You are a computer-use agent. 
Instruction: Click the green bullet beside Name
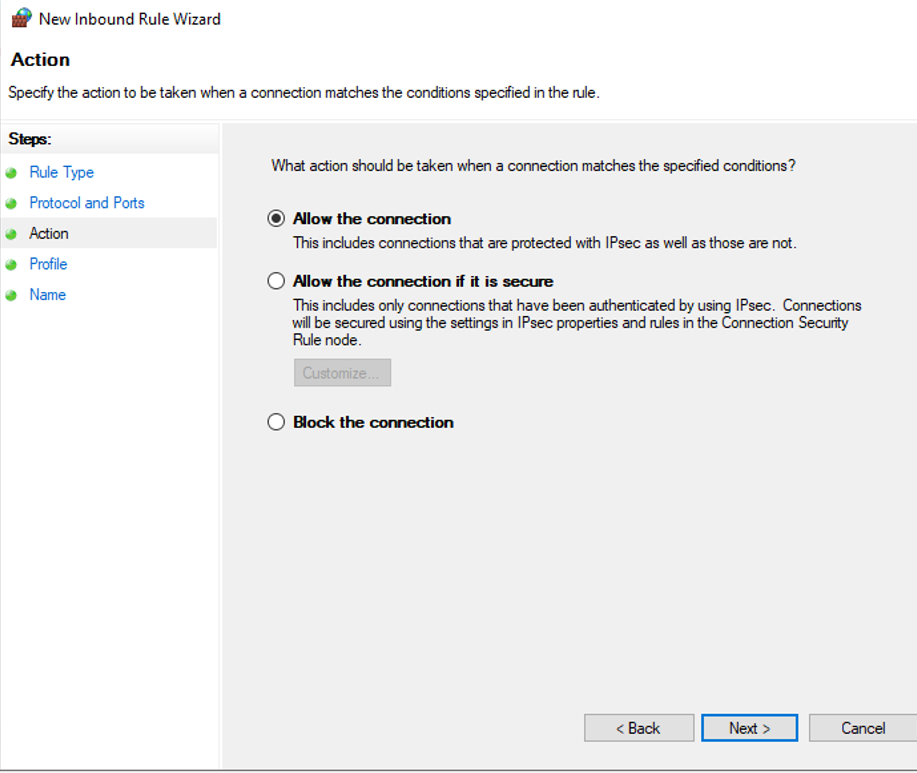(11, 295)
